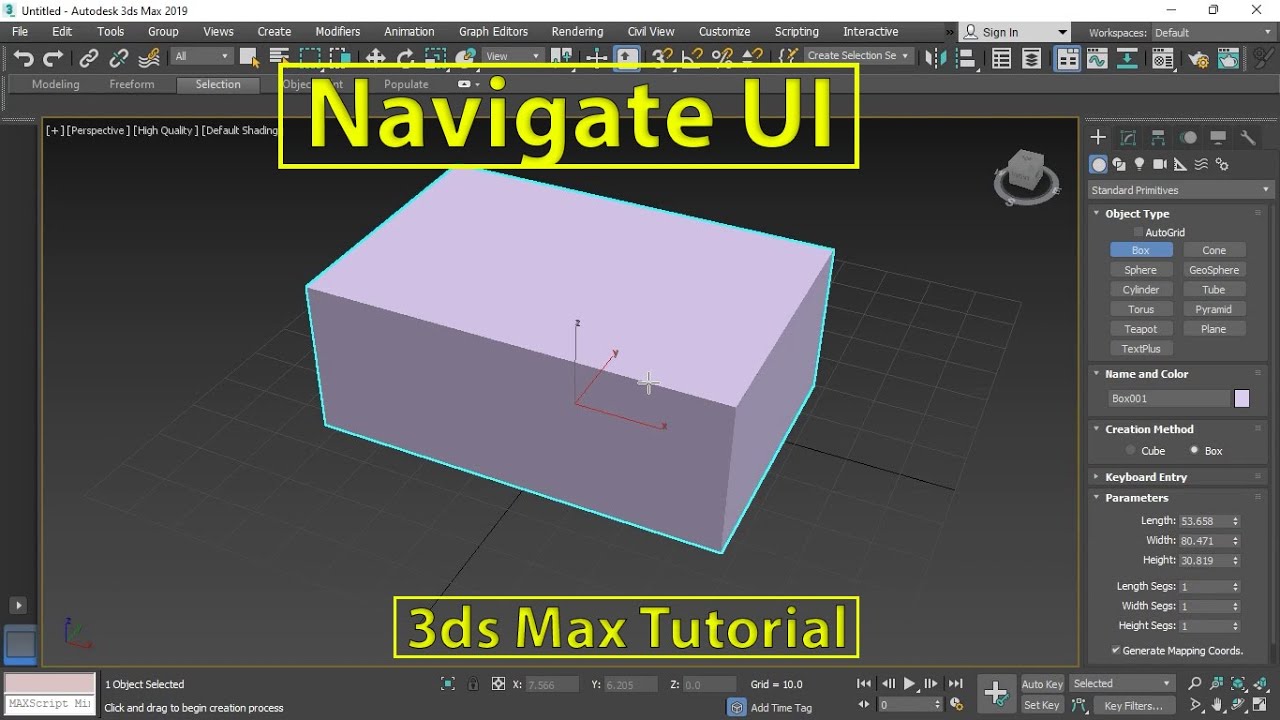Open the View reference coordinate dropdown

513,56
